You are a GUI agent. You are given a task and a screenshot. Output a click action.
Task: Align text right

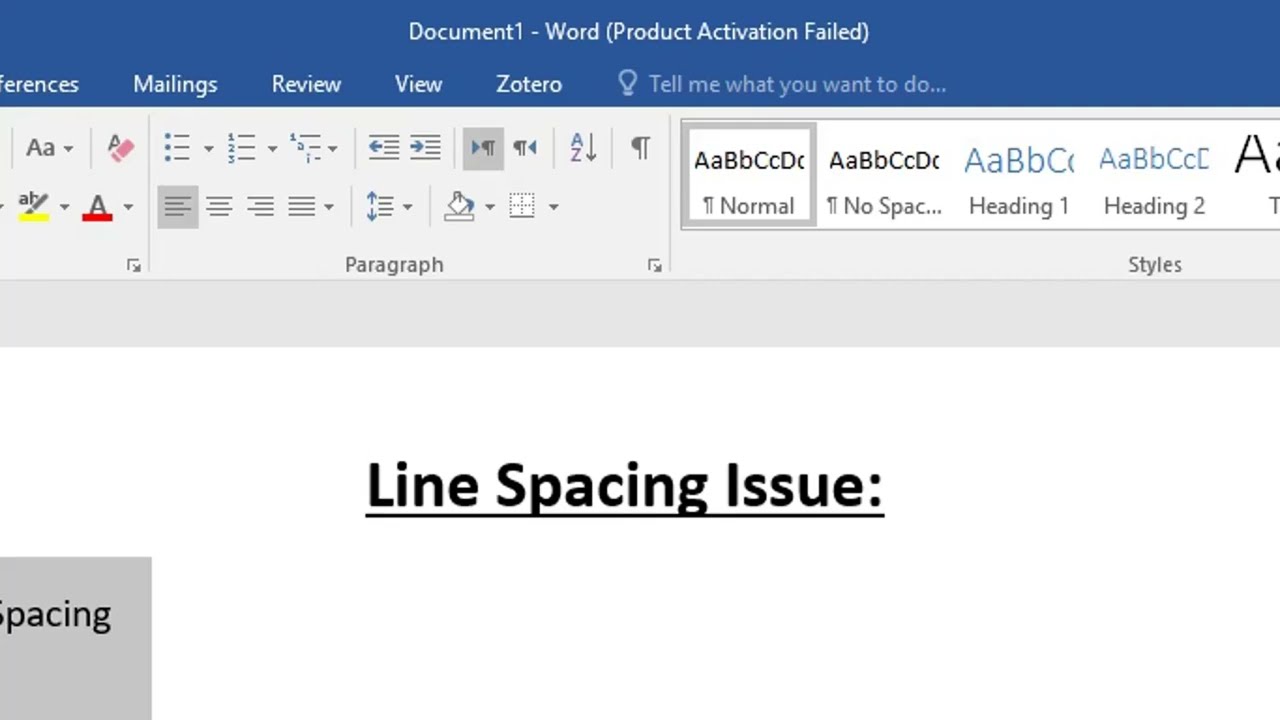pyautogui.click(x=260, y=207)
